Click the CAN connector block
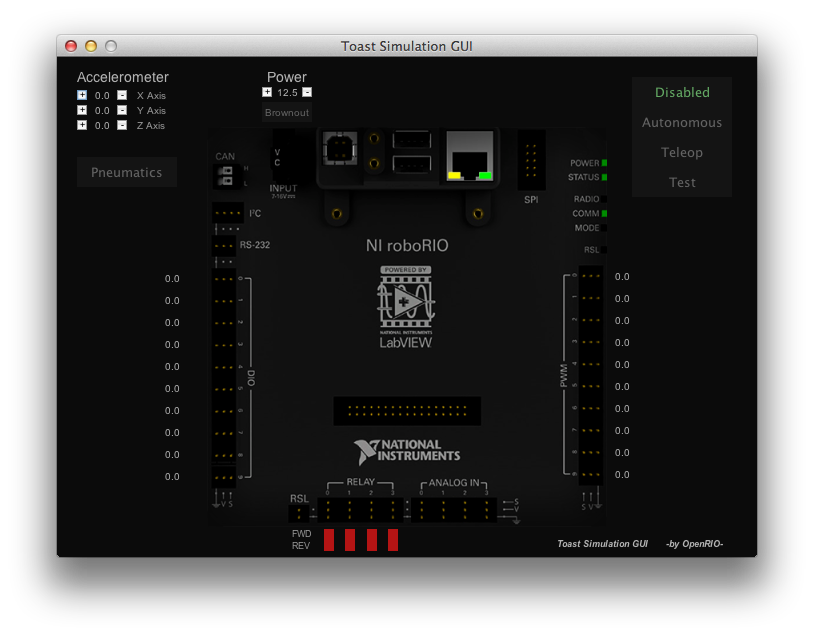This screenshot has width=814, height=636. (226, 176)
